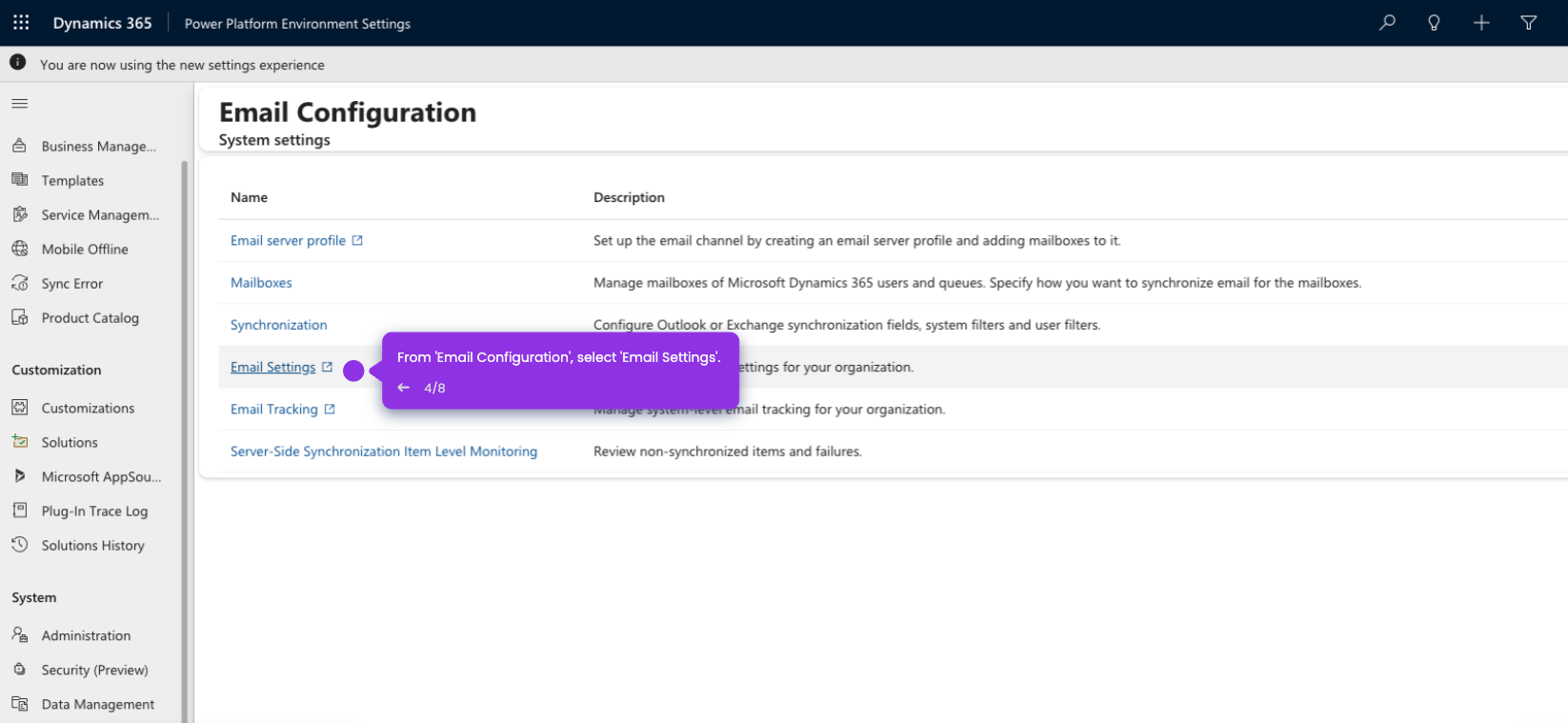This screenshot has width=1568, height=723.
Task: Click the 'System settings' subheading
Action: point(274,140)
